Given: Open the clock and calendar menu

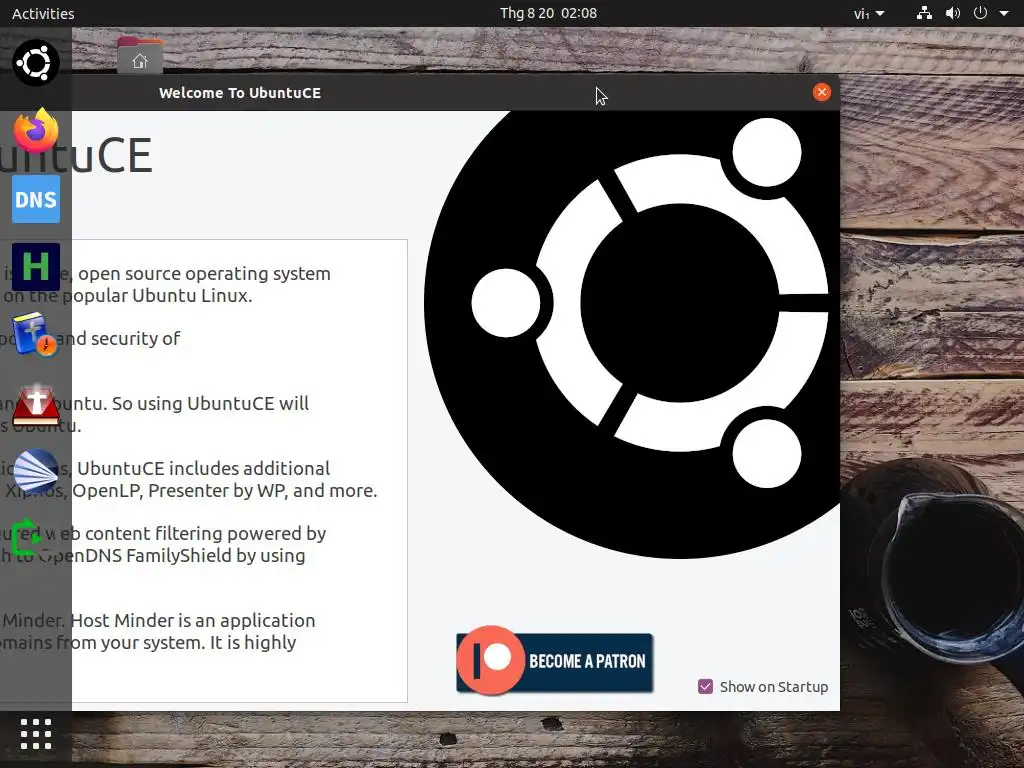Looking at the screenshot, I should click(x=548, y=13).
